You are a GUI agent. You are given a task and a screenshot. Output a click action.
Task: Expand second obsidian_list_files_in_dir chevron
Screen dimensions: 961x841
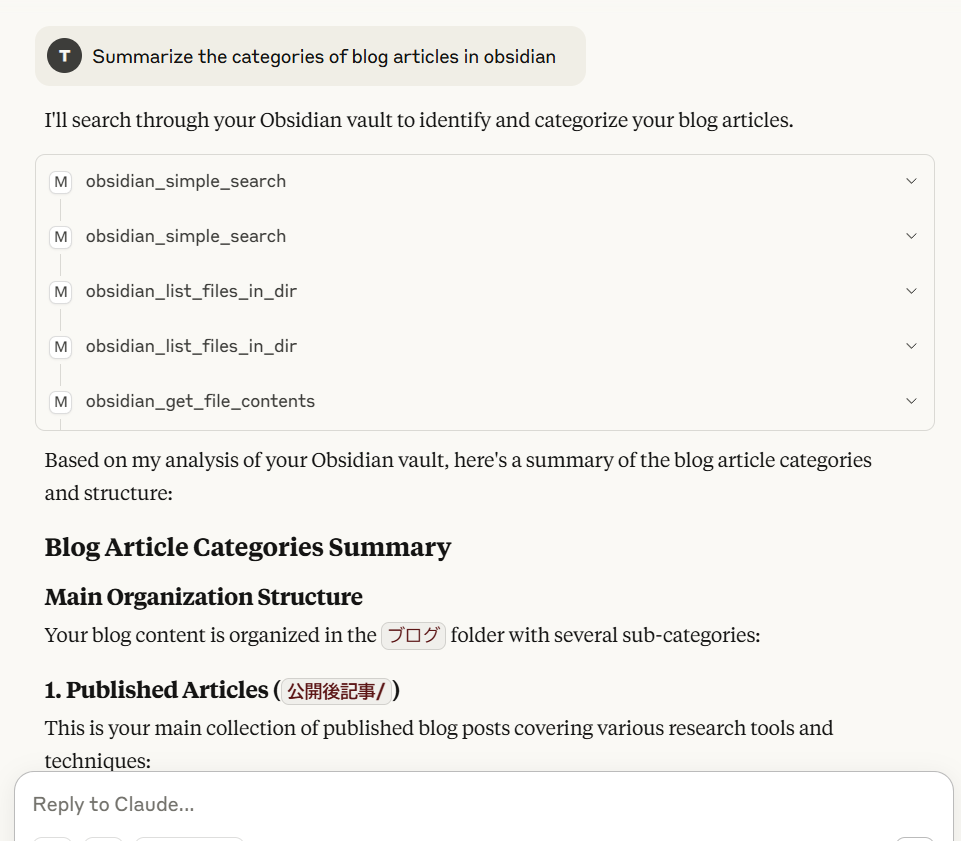[911, 346]
